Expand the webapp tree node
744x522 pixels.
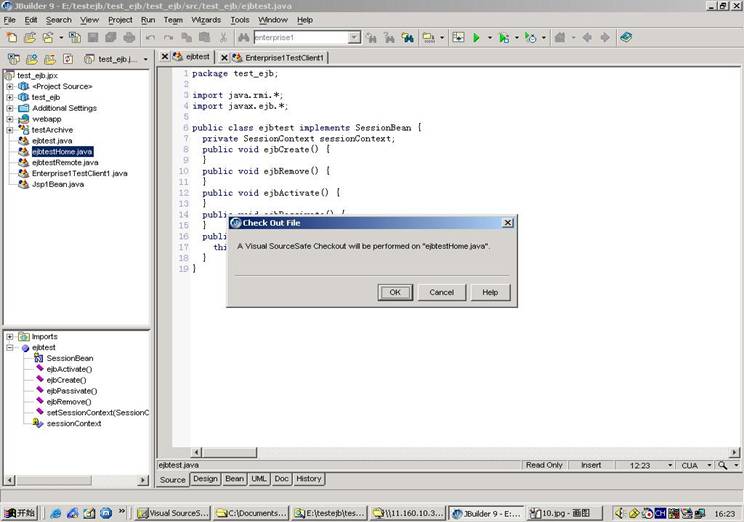(x=9, y=119)
